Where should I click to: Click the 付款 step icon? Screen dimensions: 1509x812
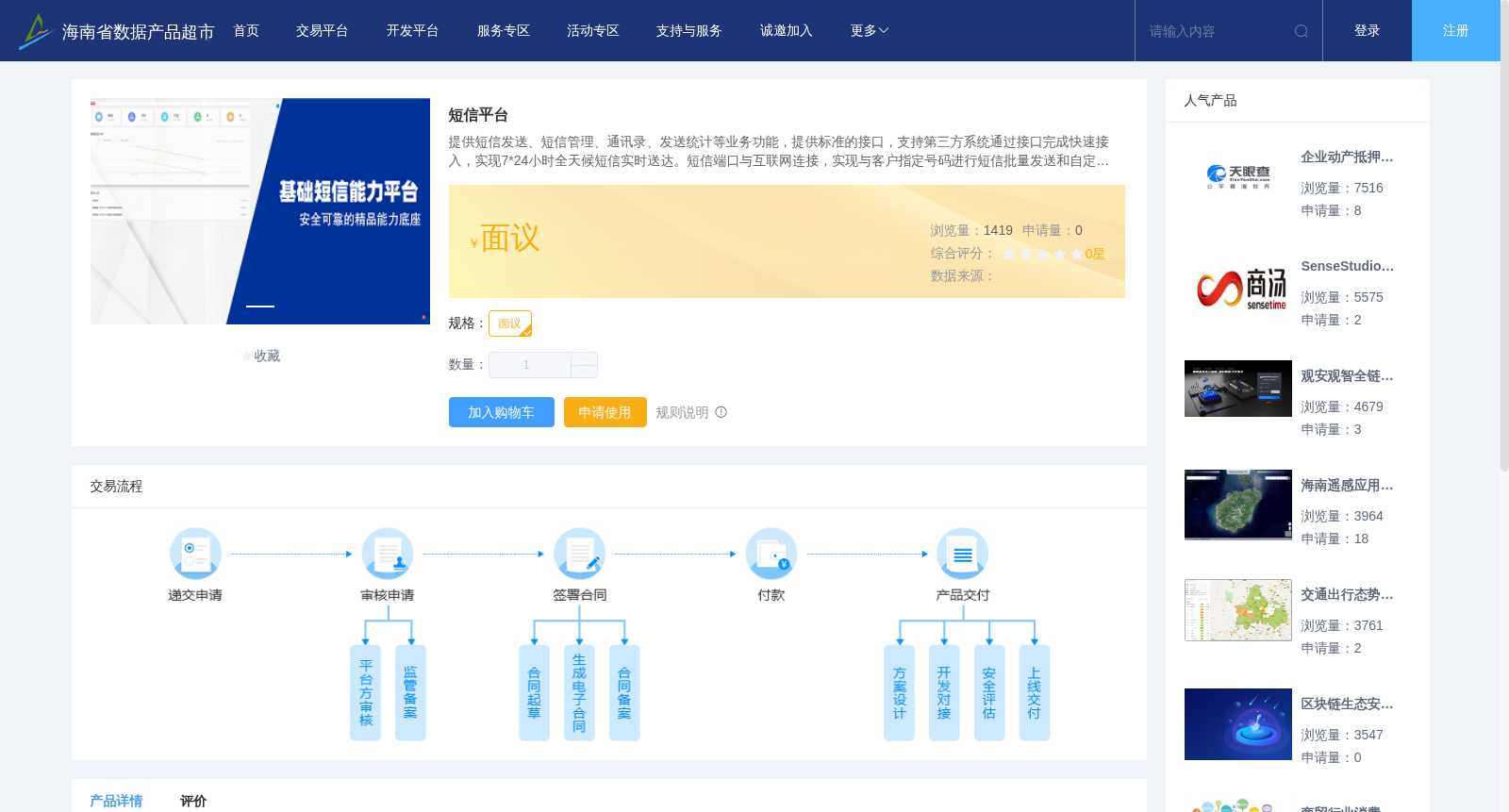click(x=771, y=554)
